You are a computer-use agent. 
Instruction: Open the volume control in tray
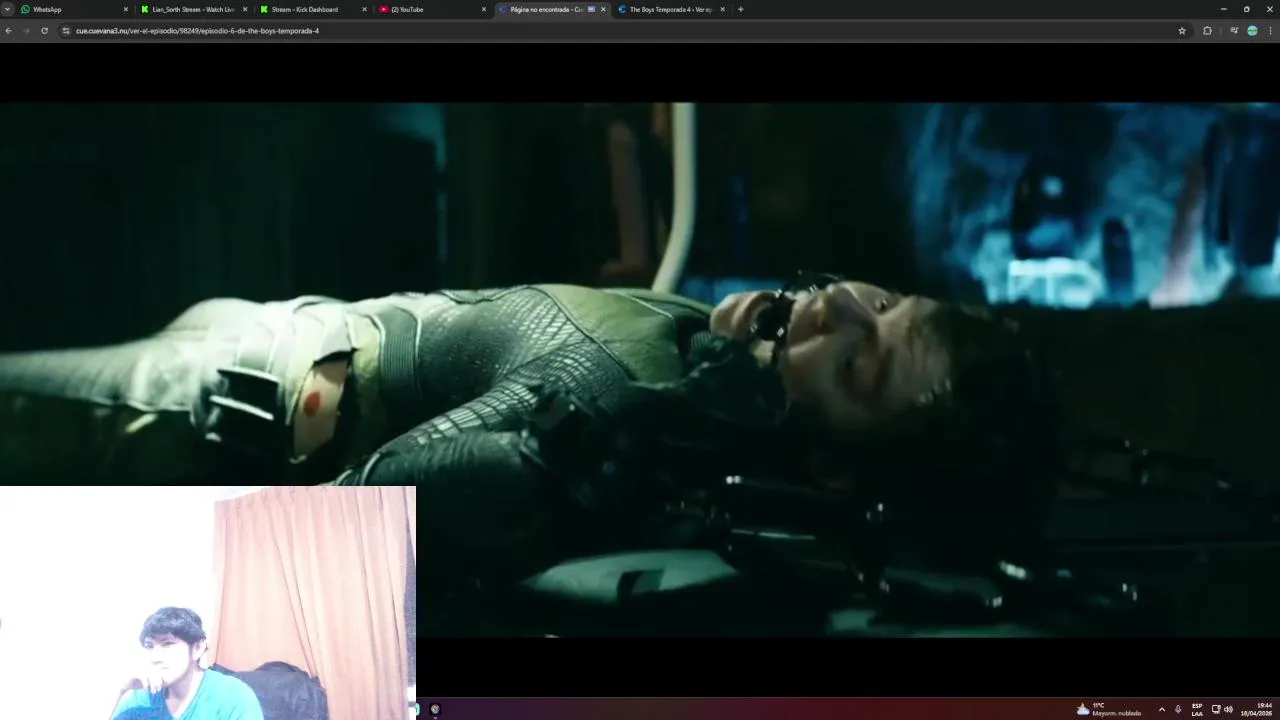(1228, 709)
